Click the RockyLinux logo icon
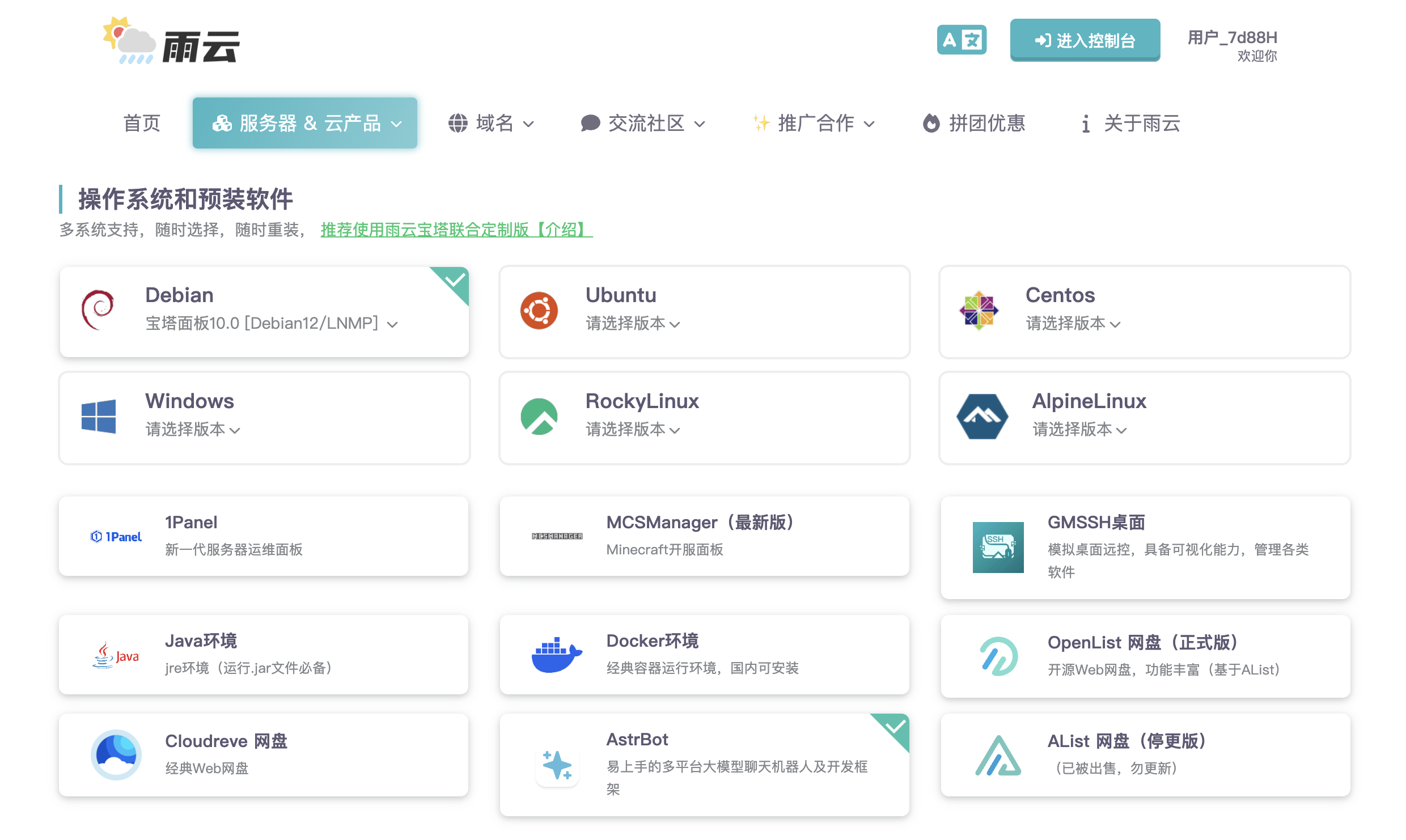Image resolution: width=1406 pixels, height=840 pixels. click(539, 417)
